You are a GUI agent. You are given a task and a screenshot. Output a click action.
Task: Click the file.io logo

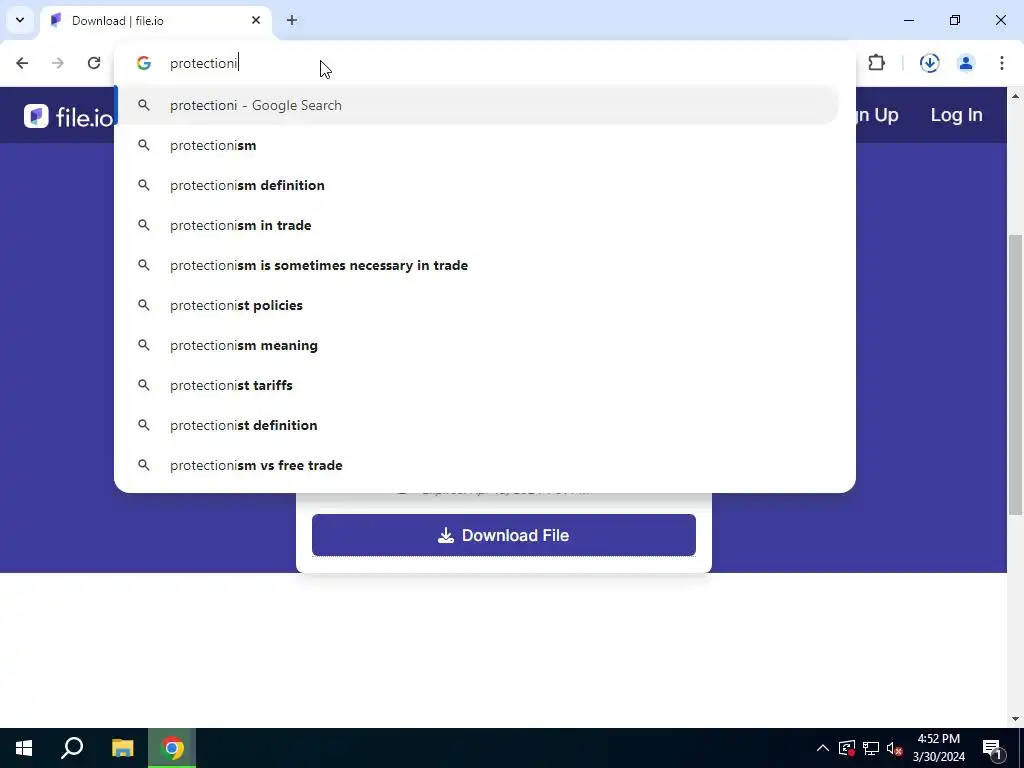[68, 116]
